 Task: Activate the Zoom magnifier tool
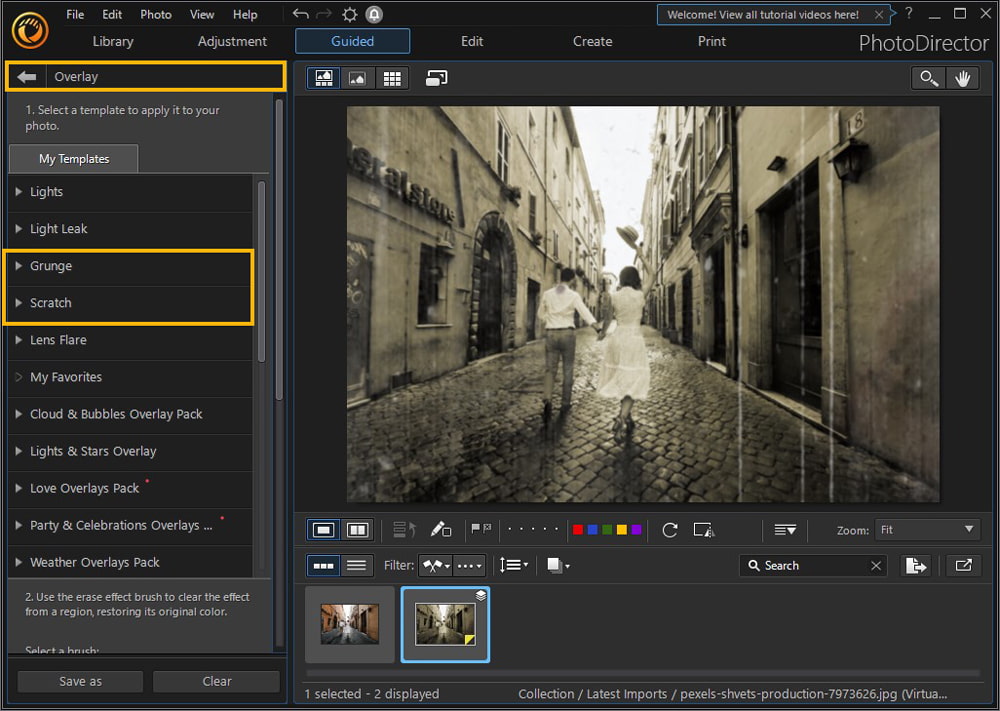point(927,77)
